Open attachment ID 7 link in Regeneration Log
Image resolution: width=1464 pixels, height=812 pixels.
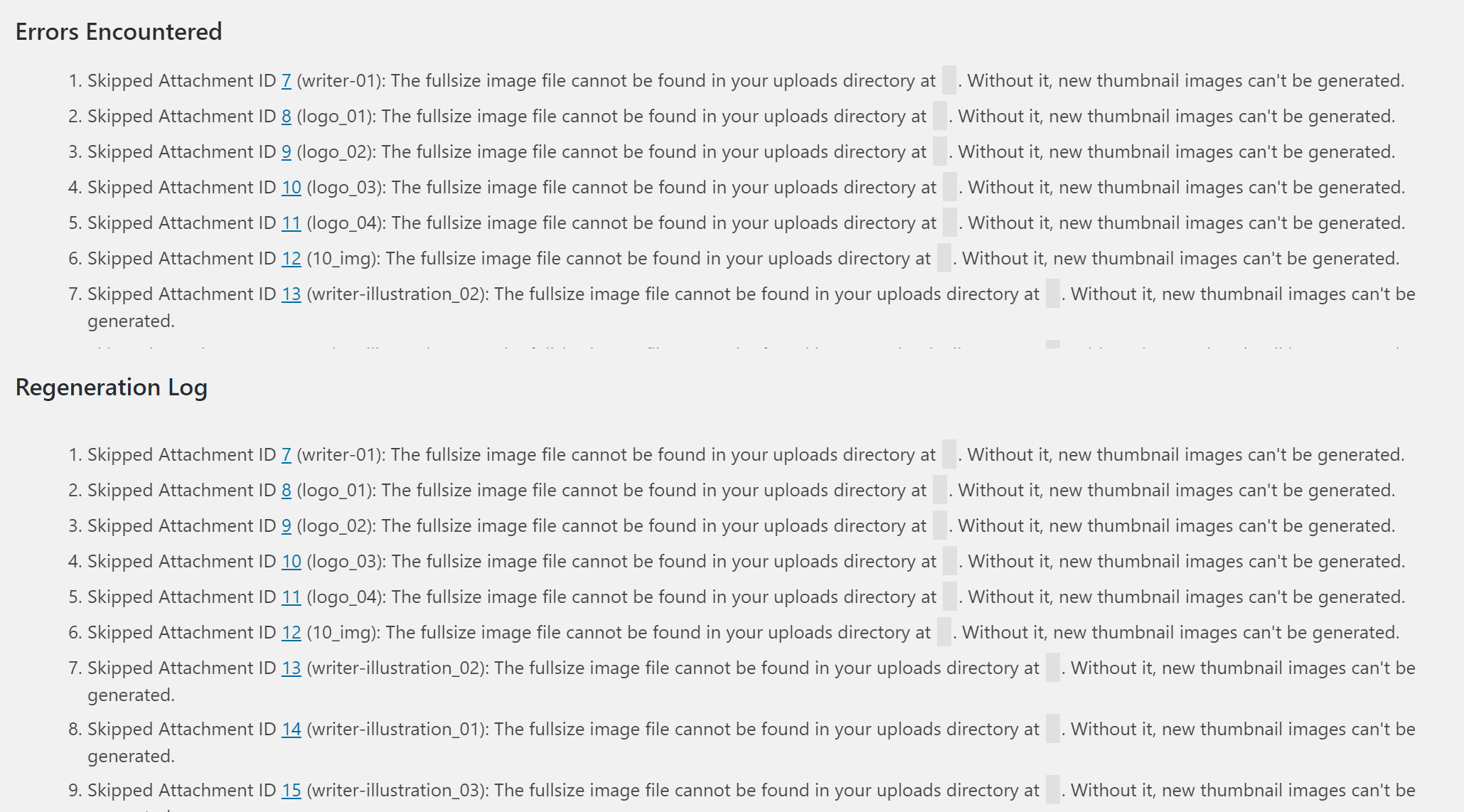point(287,455)
